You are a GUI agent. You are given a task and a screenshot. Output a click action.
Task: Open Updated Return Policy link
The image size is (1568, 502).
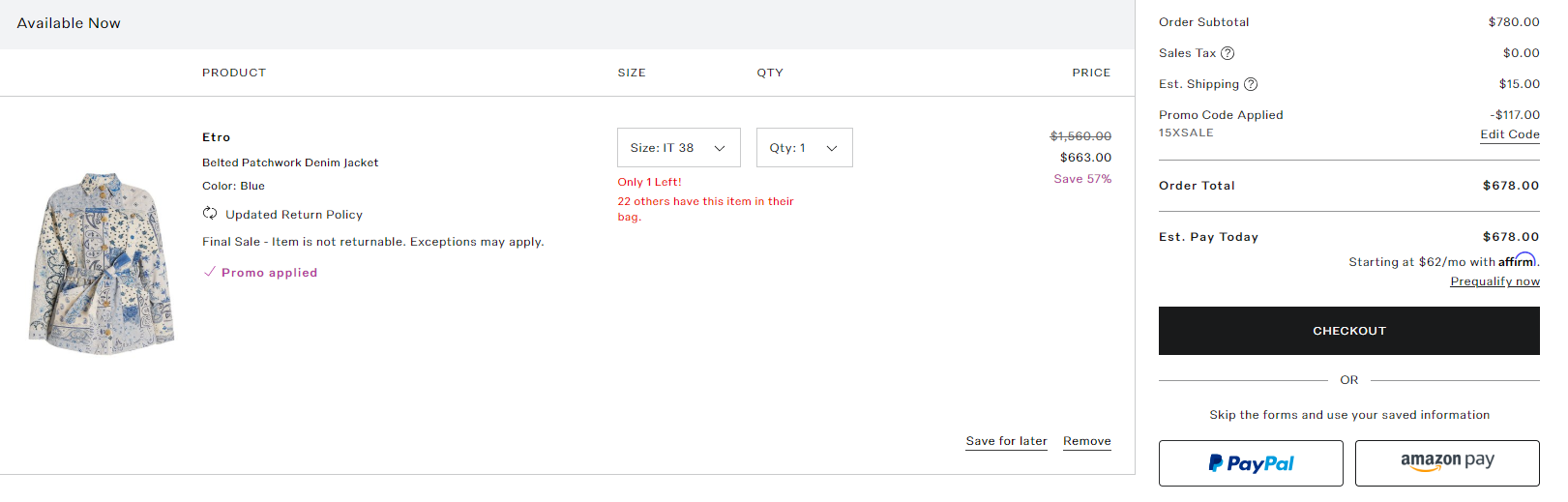294,215
